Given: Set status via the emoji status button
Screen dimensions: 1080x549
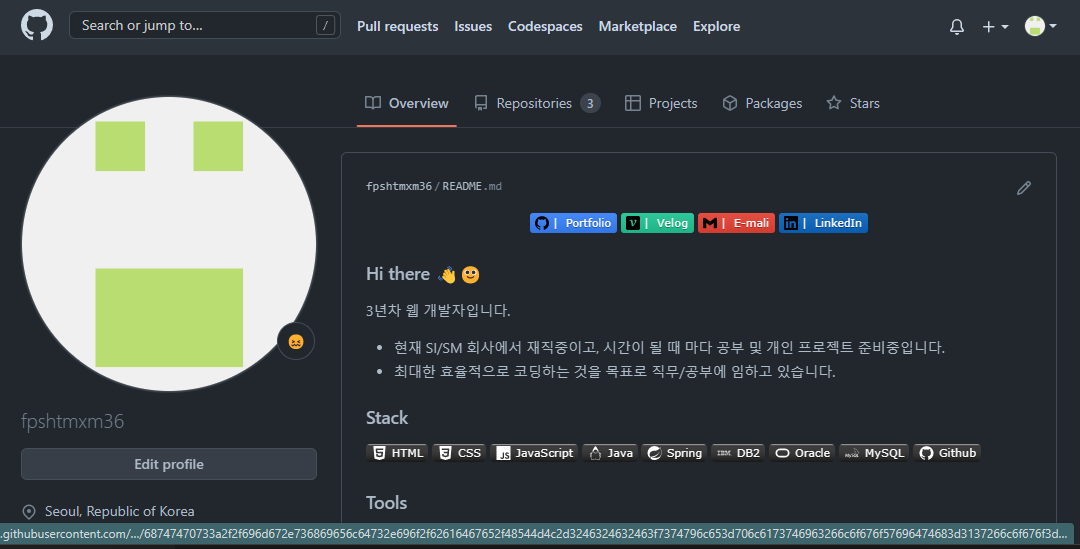Looking at the screenshot, I should click(x=296, y=341).
